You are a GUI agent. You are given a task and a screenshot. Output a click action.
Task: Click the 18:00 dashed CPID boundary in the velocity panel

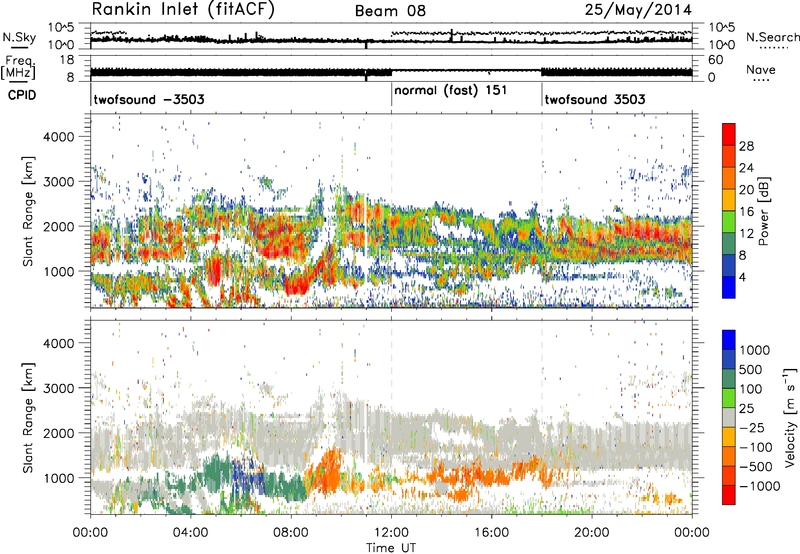click(542, 416)
